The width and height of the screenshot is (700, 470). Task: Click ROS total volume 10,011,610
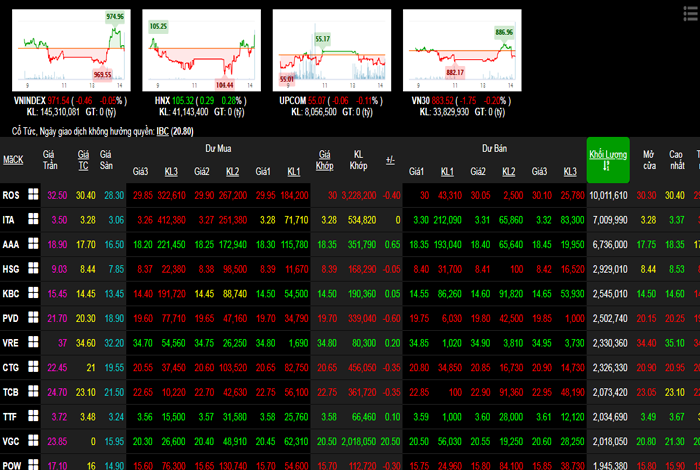[608, 195]
